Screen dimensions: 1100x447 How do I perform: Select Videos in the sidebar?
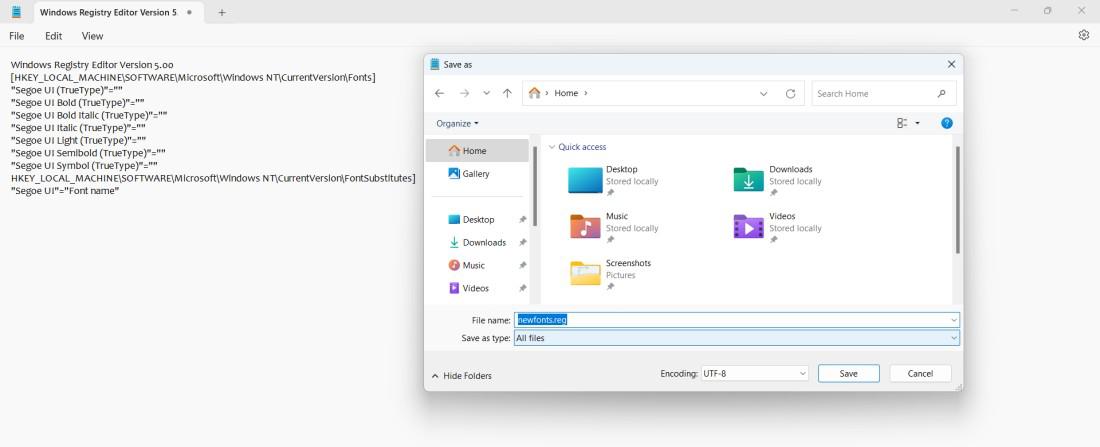[x=478, y=288]
